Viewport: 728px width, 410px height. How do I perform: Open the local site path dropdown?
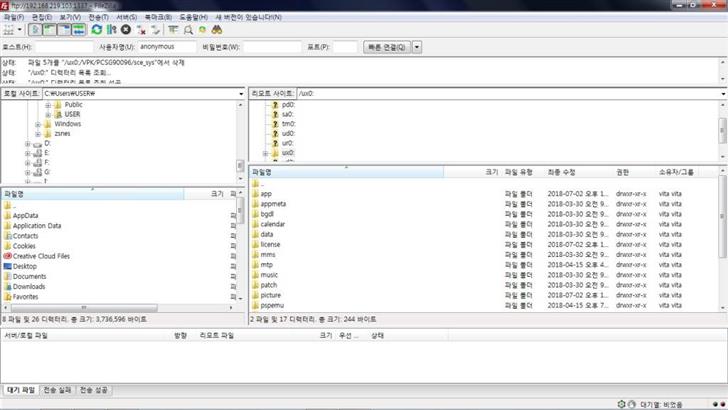click(x=241, y=93)
